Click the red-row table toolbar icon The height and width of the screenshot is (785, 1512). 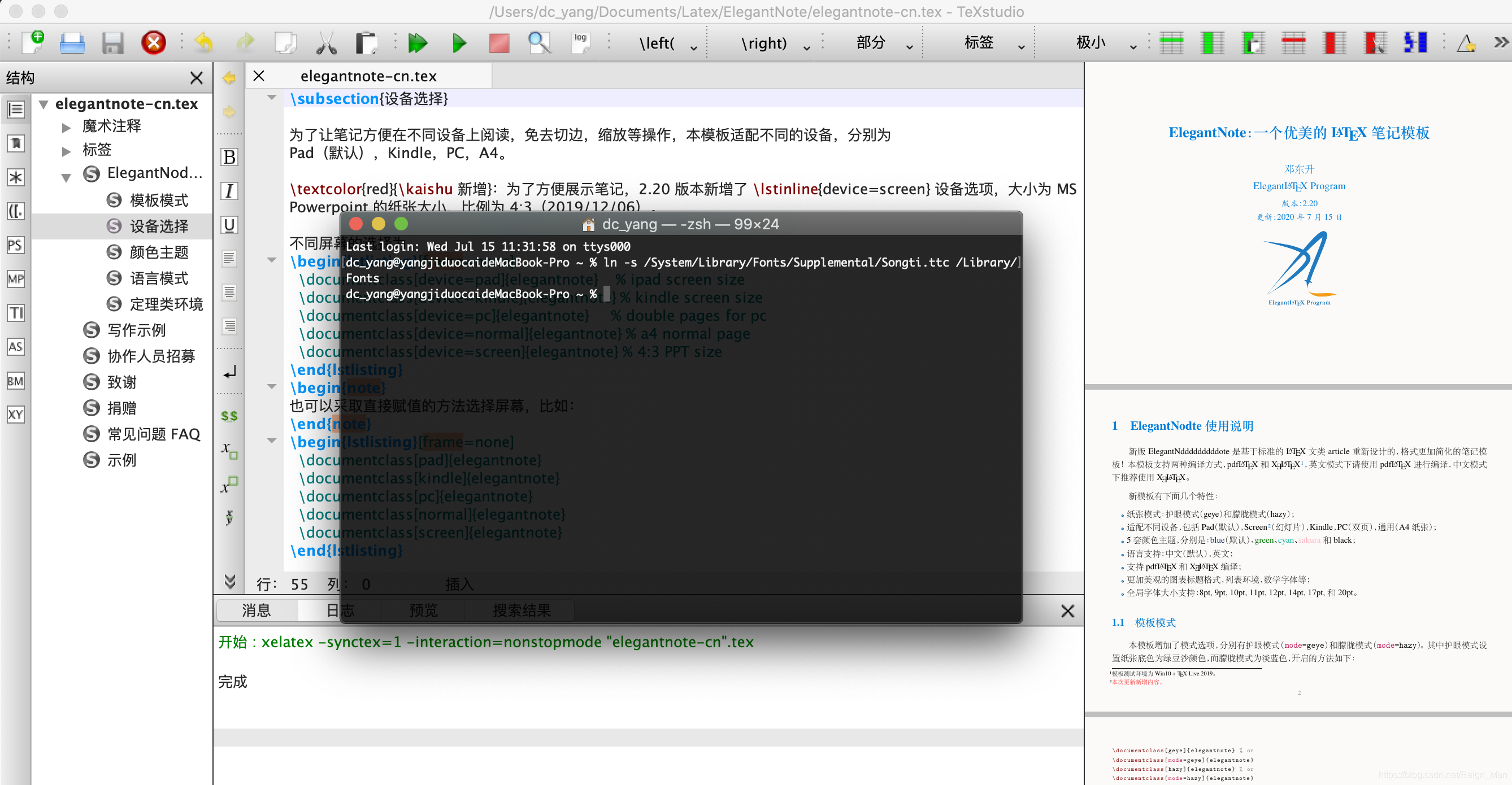[1293, 43]
